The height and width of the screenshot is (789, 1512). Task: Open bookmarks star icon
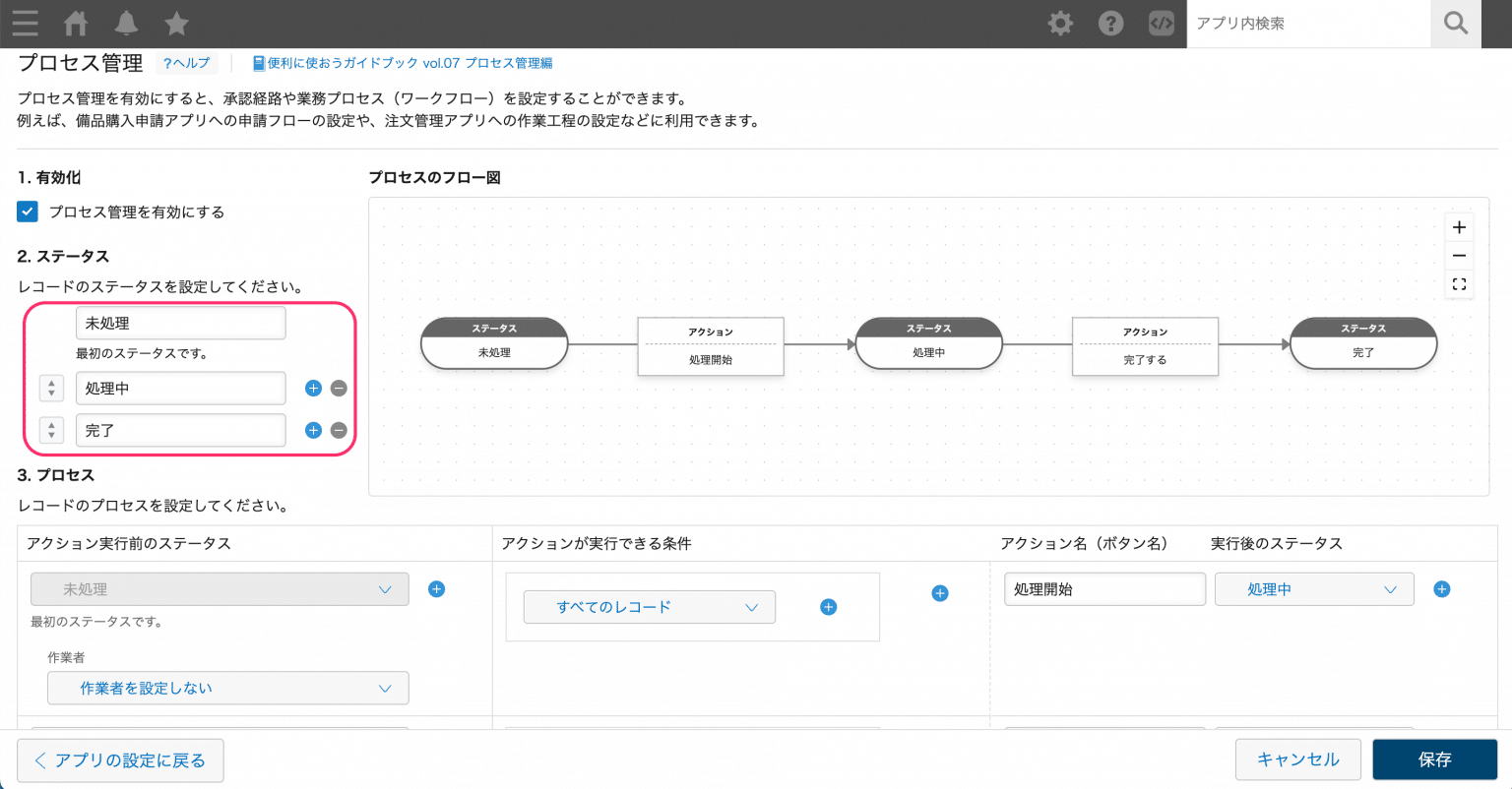coord(176,24)
